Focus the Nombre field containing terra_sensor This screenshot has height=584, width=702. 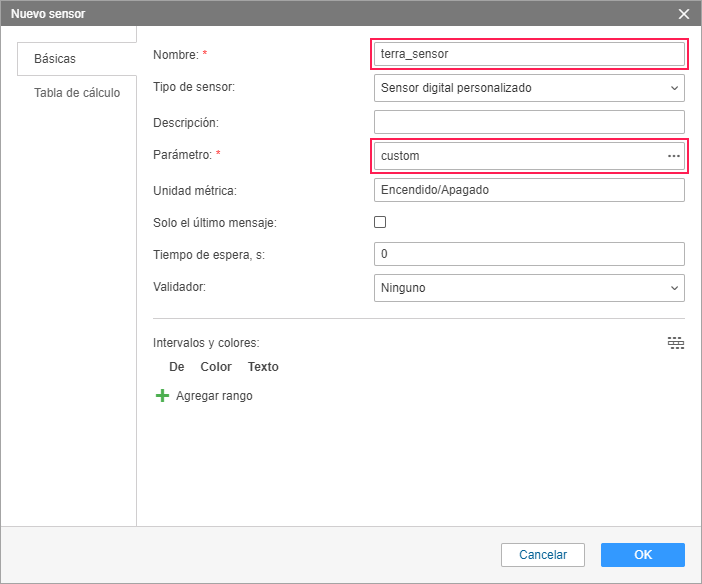tap(528, 54)
